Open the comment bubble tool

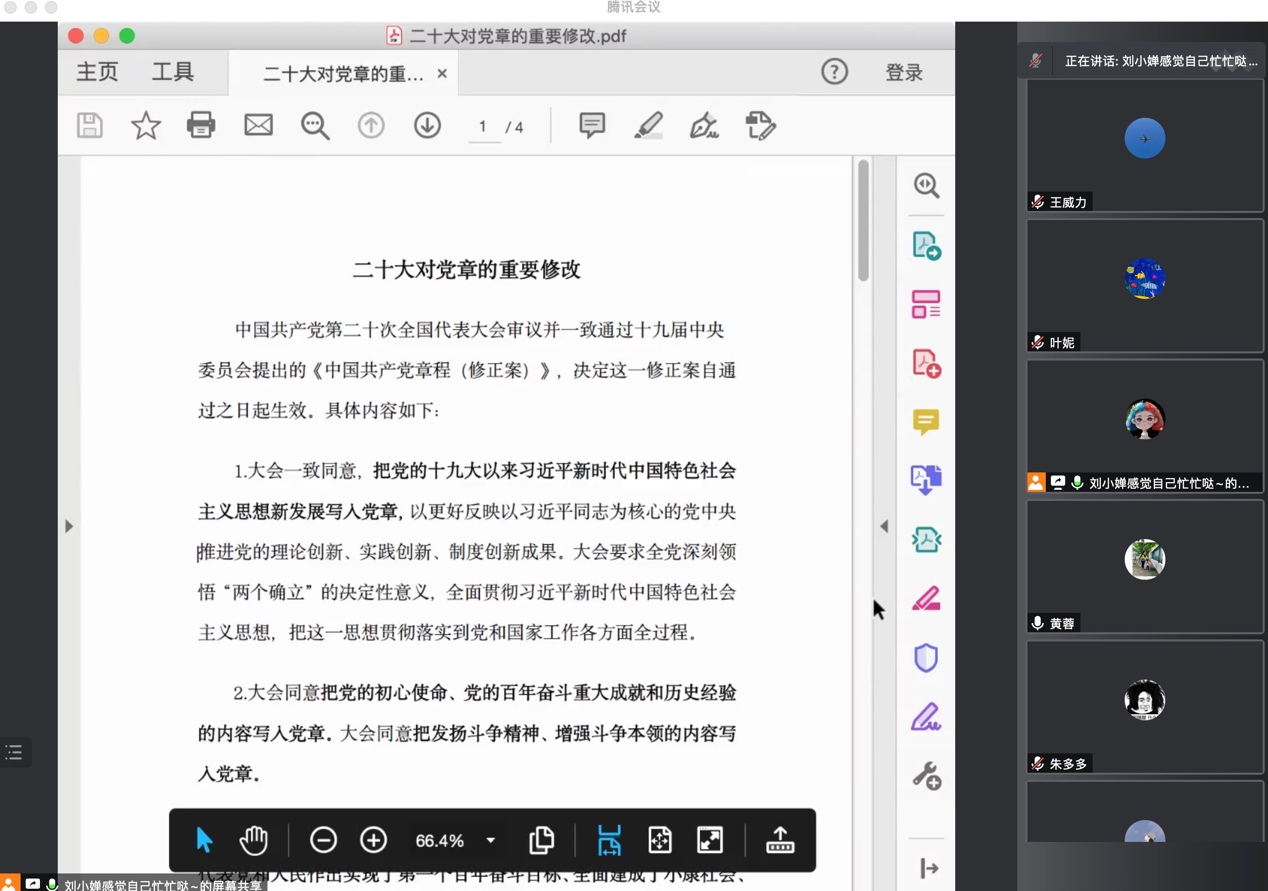click(x=592, y=125)
